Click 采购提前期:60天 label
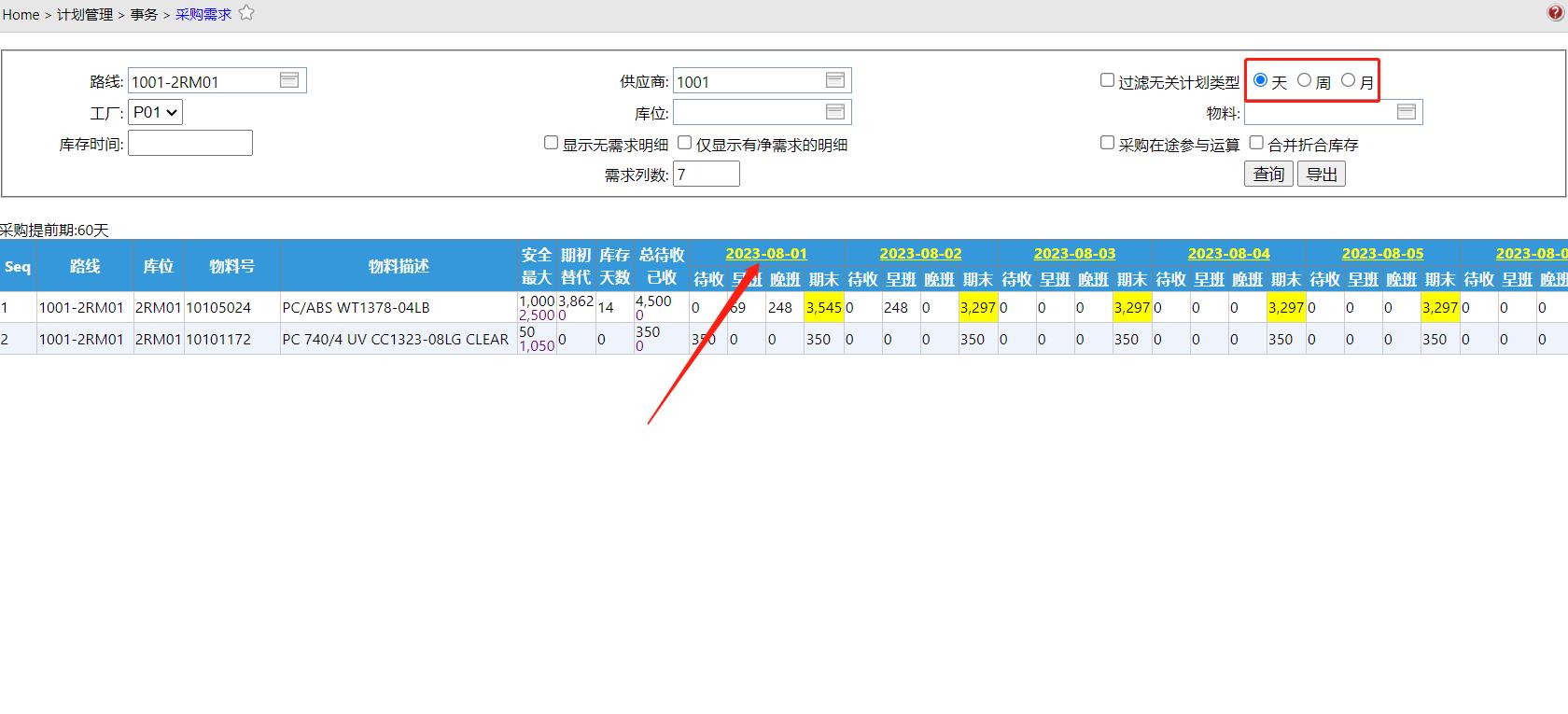This screenshot has width=1568, height=714. coord(54,231)
